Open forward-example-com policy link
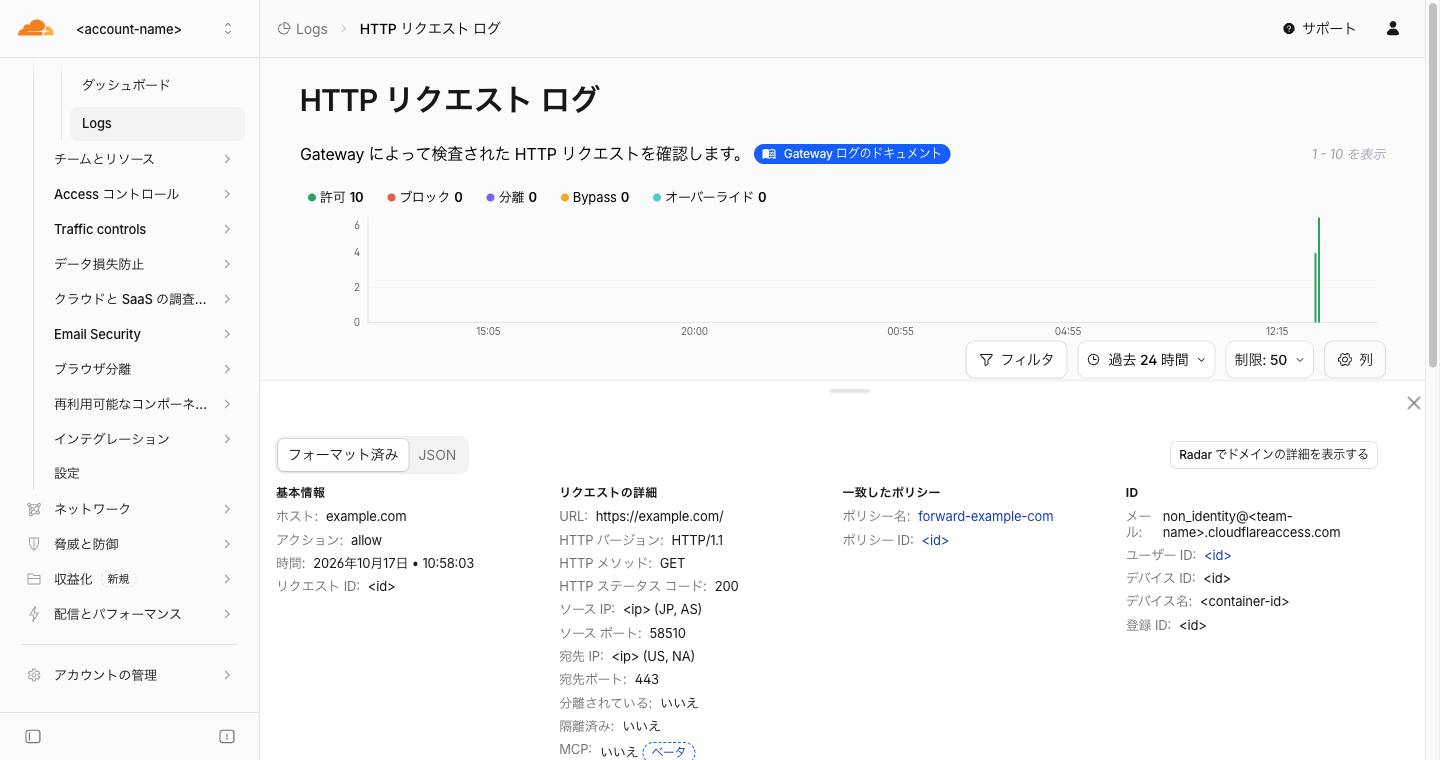 click(x=986, y=517)
